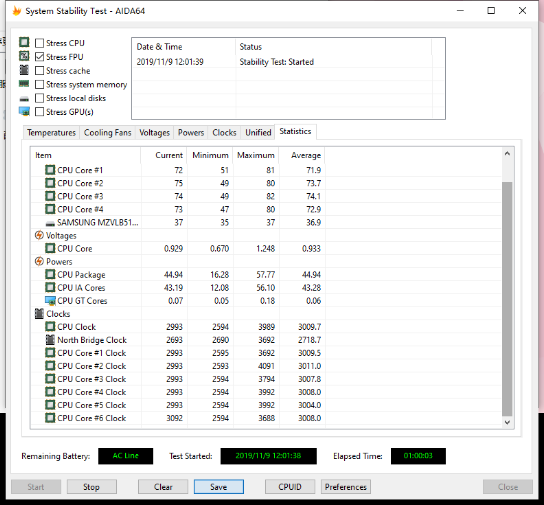Click the Stress FPU icon

tap(24, 56)
